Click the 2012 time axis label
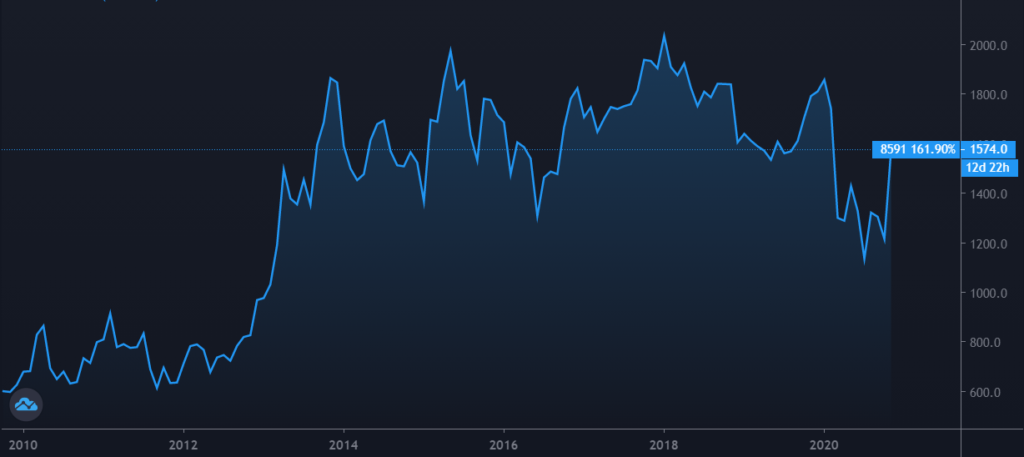Image resolution: width=1024 pixels, height=457 pixels. (184, 444)
